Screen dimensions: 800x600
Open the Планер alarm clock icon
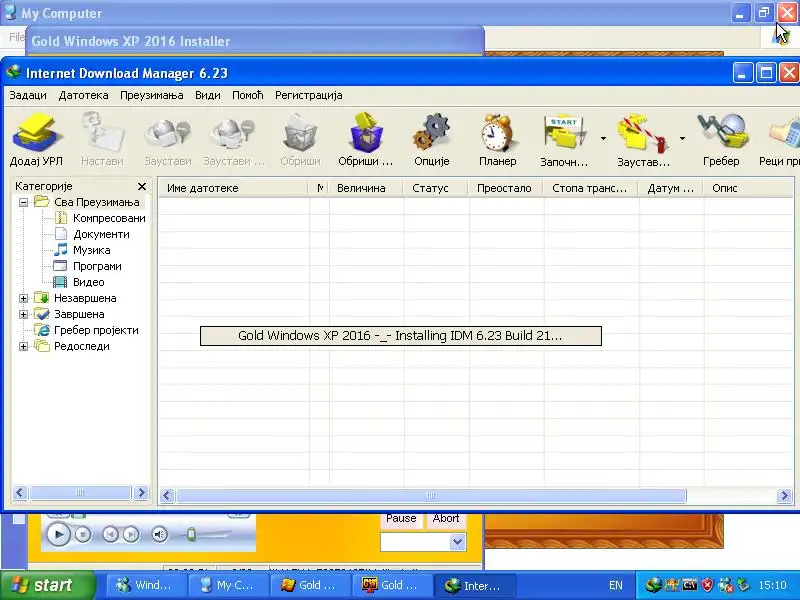(x=497, y=139)
